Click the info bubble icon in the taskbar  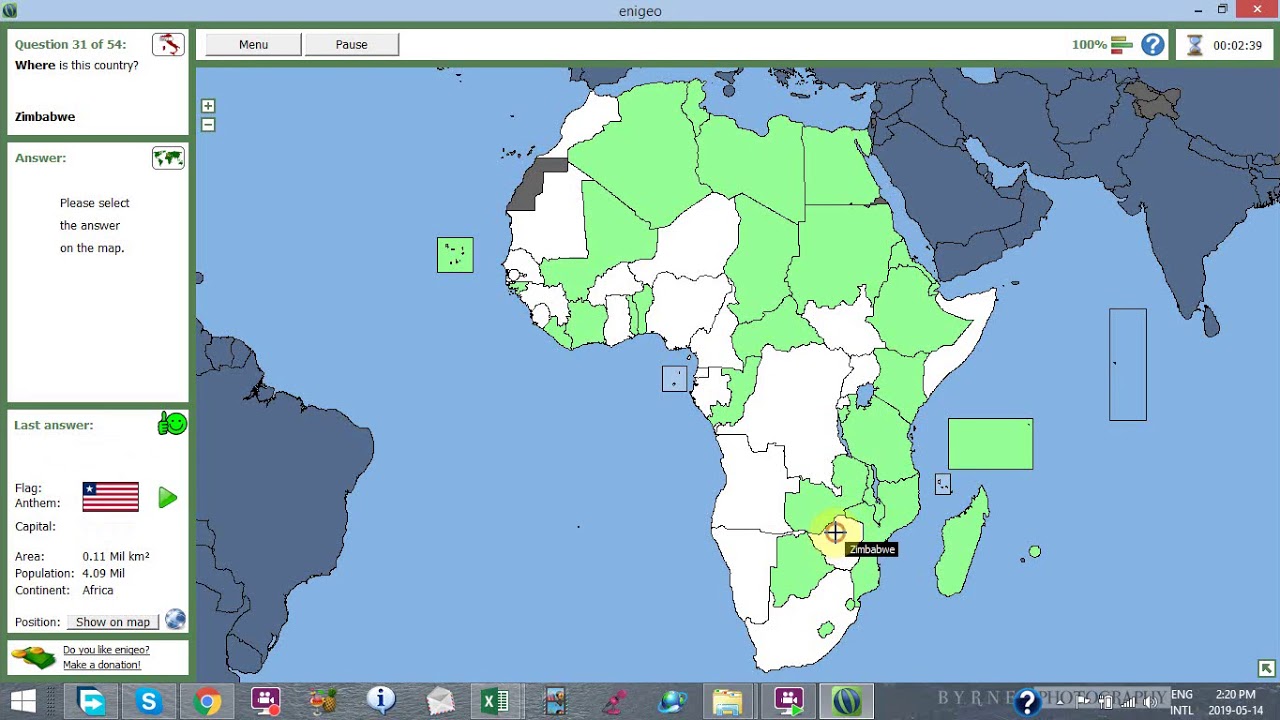point(381,702)
